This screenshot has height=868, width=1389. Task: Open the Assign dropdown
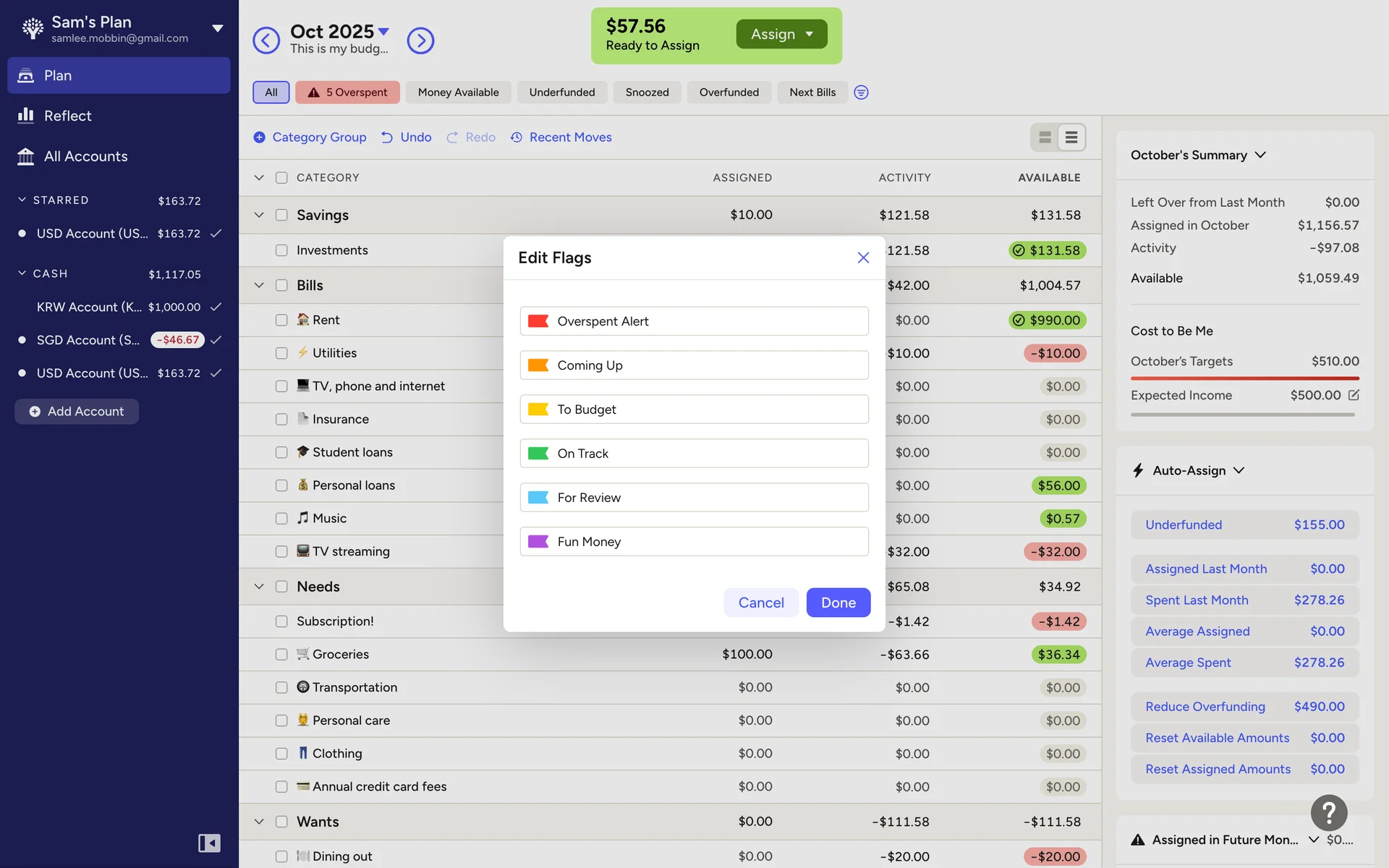tap(781, 34)
